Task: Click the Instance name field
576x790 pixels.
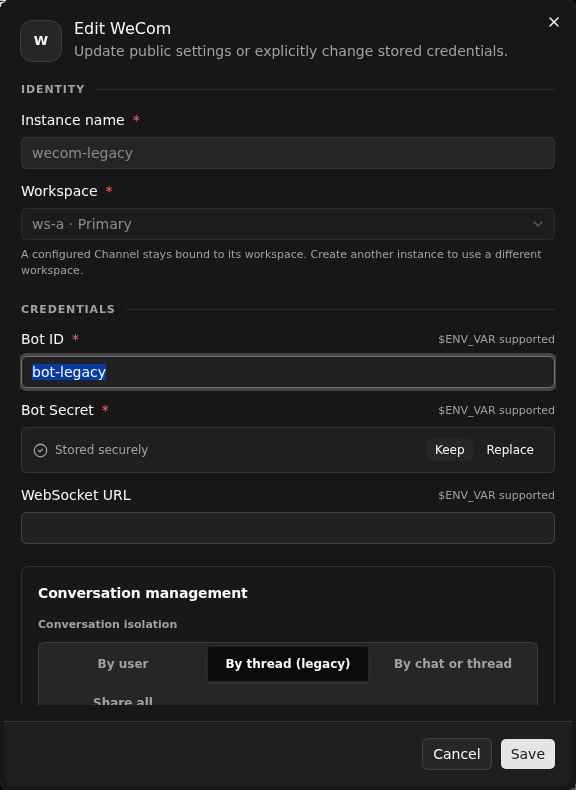Action: coord(288,153)
